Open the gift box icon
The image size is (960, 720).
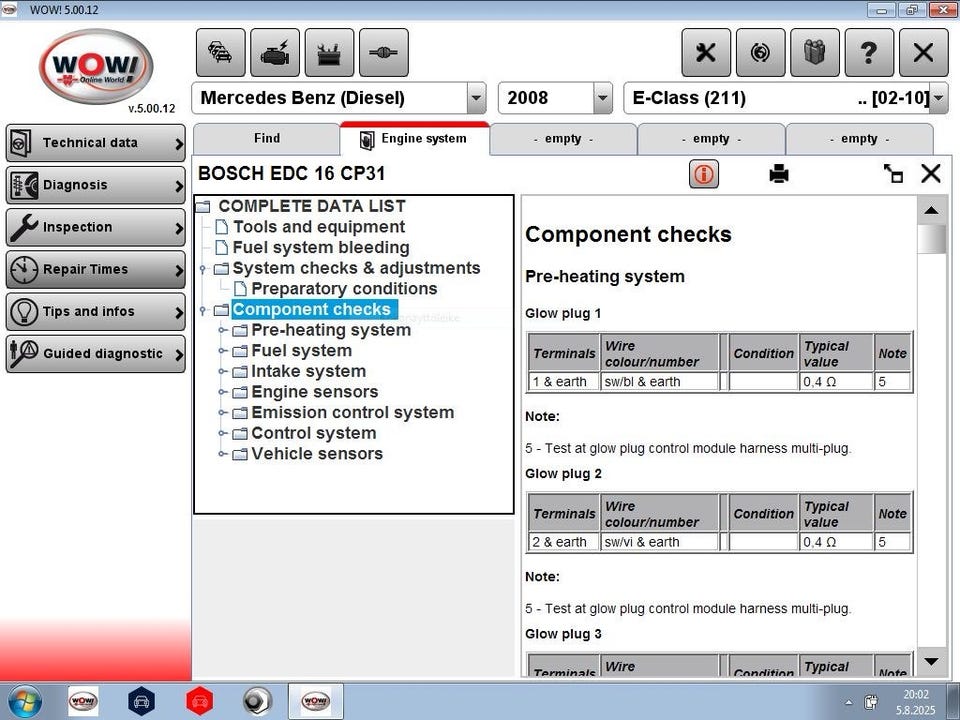point(815,53)
